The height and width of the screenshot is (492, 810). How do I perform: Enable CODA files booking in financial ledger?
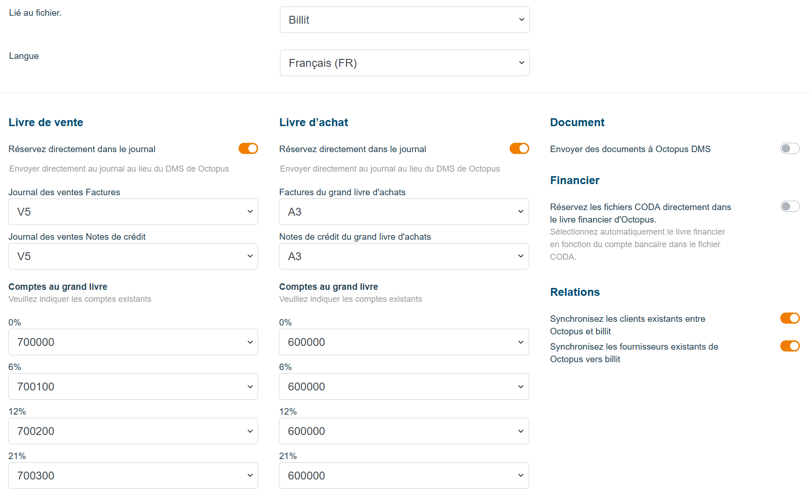[x=790, y=207]
